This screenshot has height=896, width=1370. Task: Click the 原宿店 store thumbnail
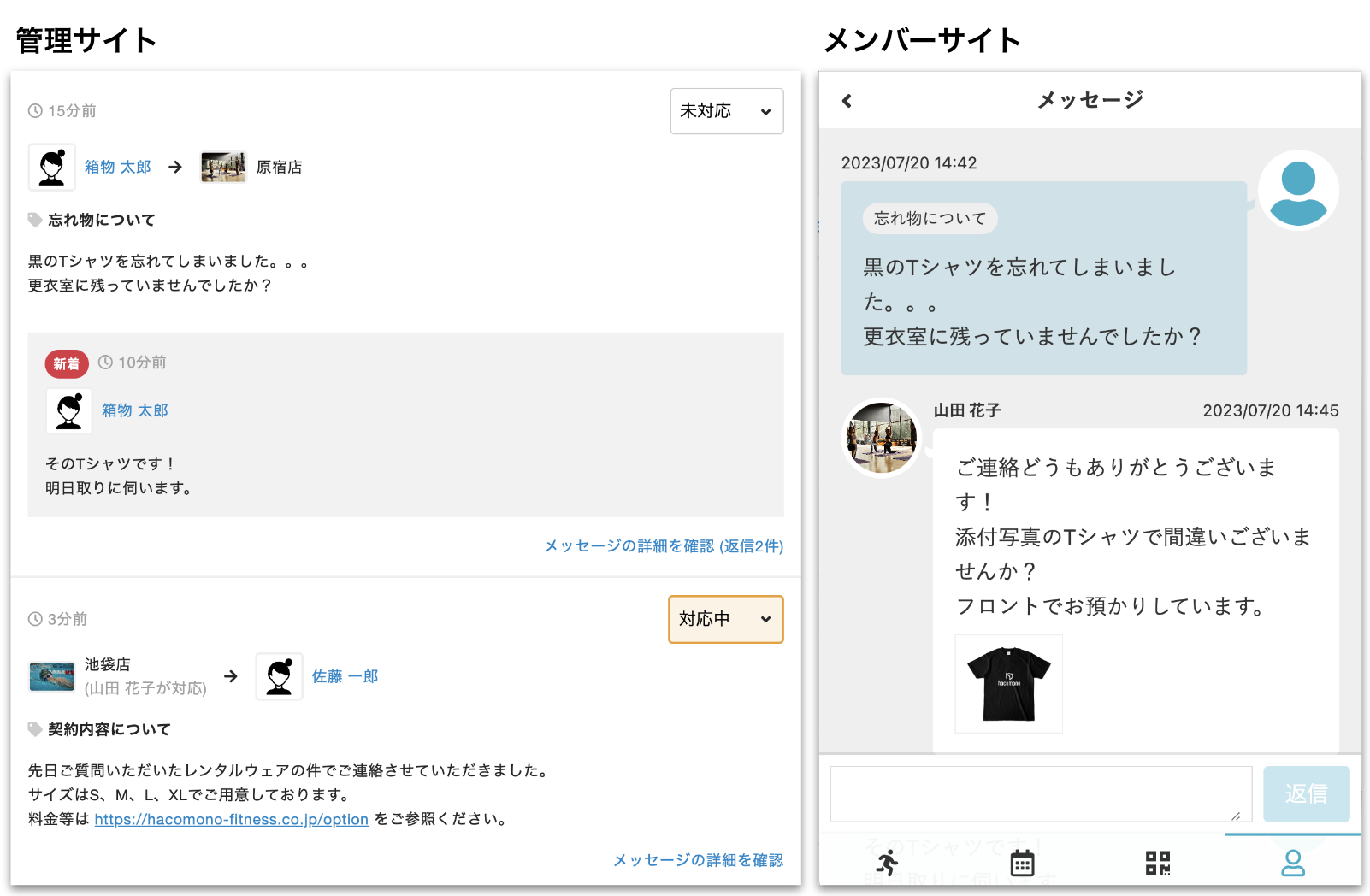click(223, 167)
